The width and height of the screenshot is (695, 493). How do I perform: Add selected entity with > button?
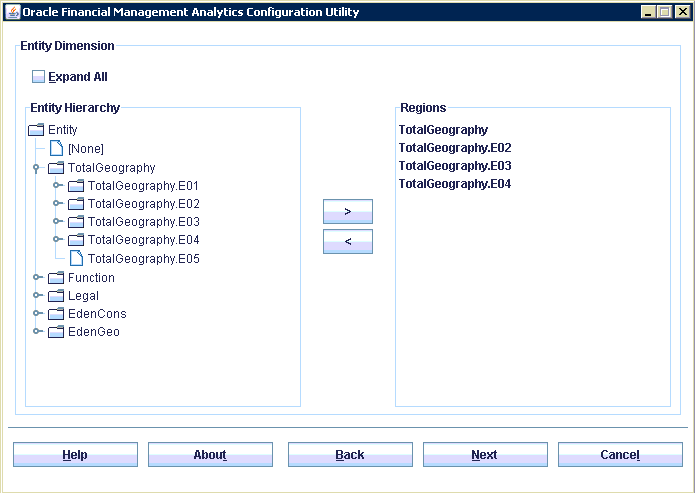[348, 211]
